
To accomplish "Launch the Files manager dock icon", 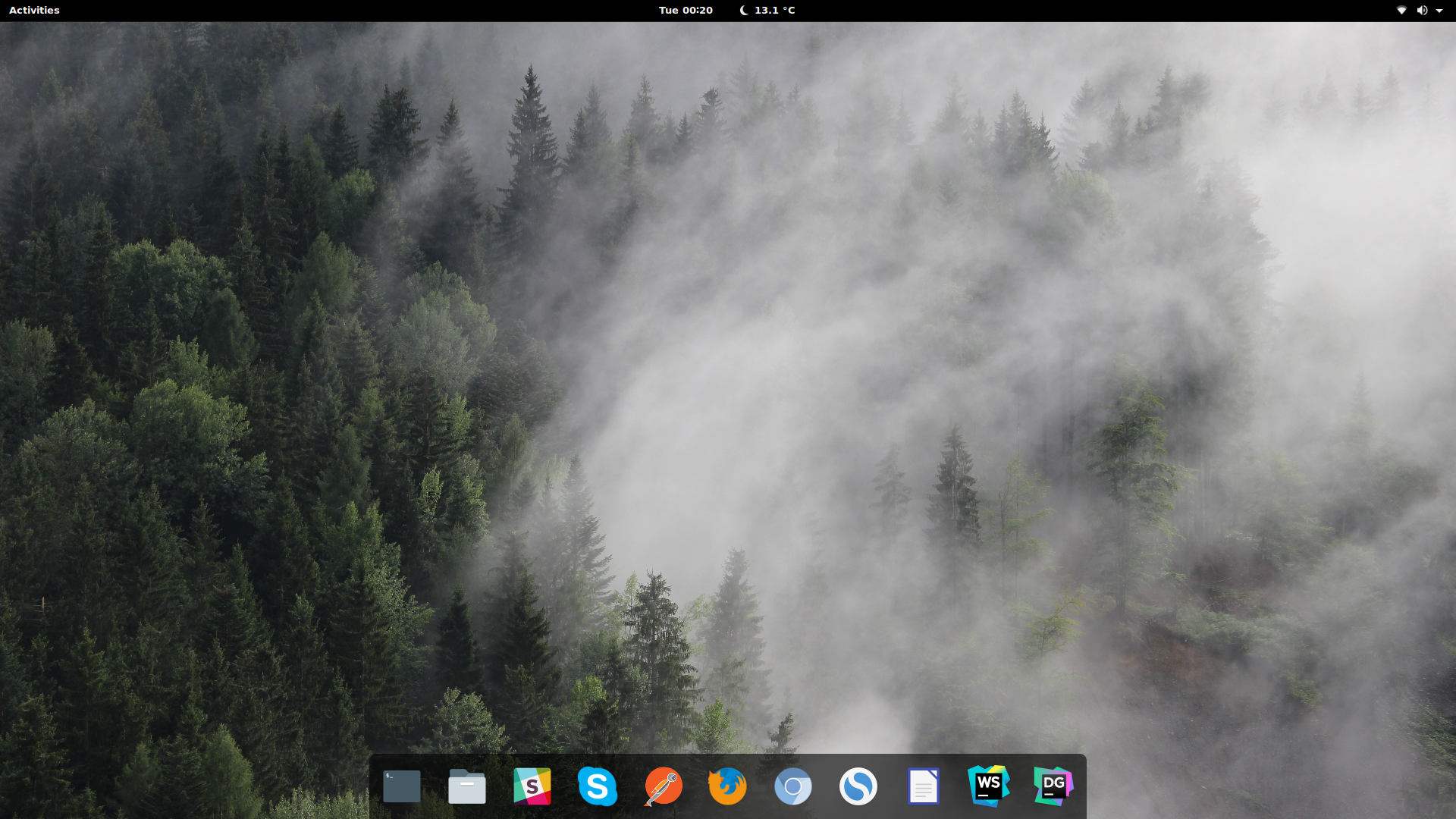I will 467,786.
